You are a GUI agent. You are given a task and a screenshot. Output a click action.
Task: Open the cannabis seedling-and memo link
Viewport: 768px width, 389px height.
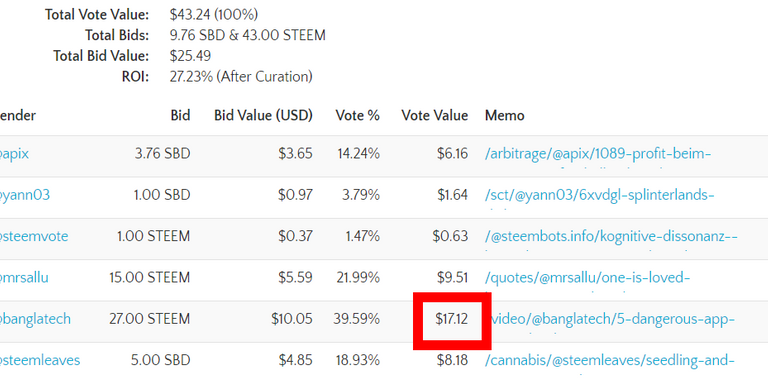pyautogui.click(x=609, y=360)
